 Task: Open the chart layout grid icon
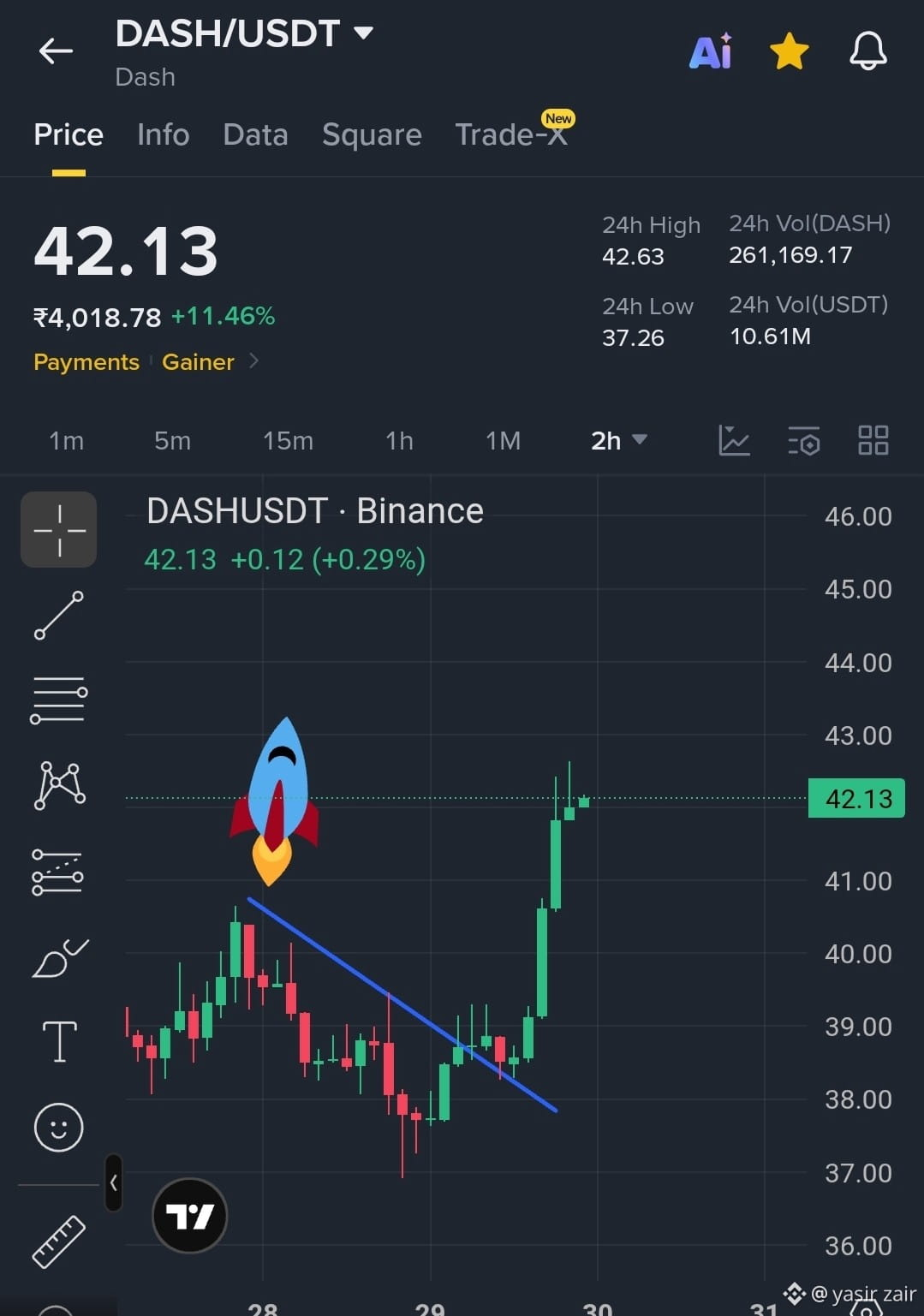coord(873,440)
